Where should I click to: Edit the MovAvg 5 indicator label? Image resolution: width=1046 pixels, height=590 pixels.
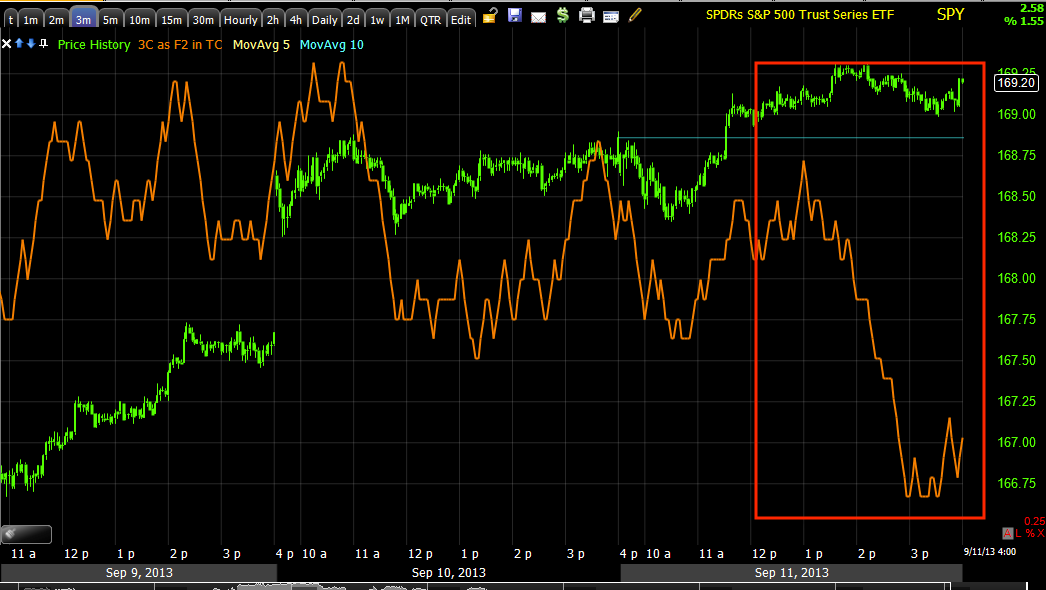click(x=262, y=45)
